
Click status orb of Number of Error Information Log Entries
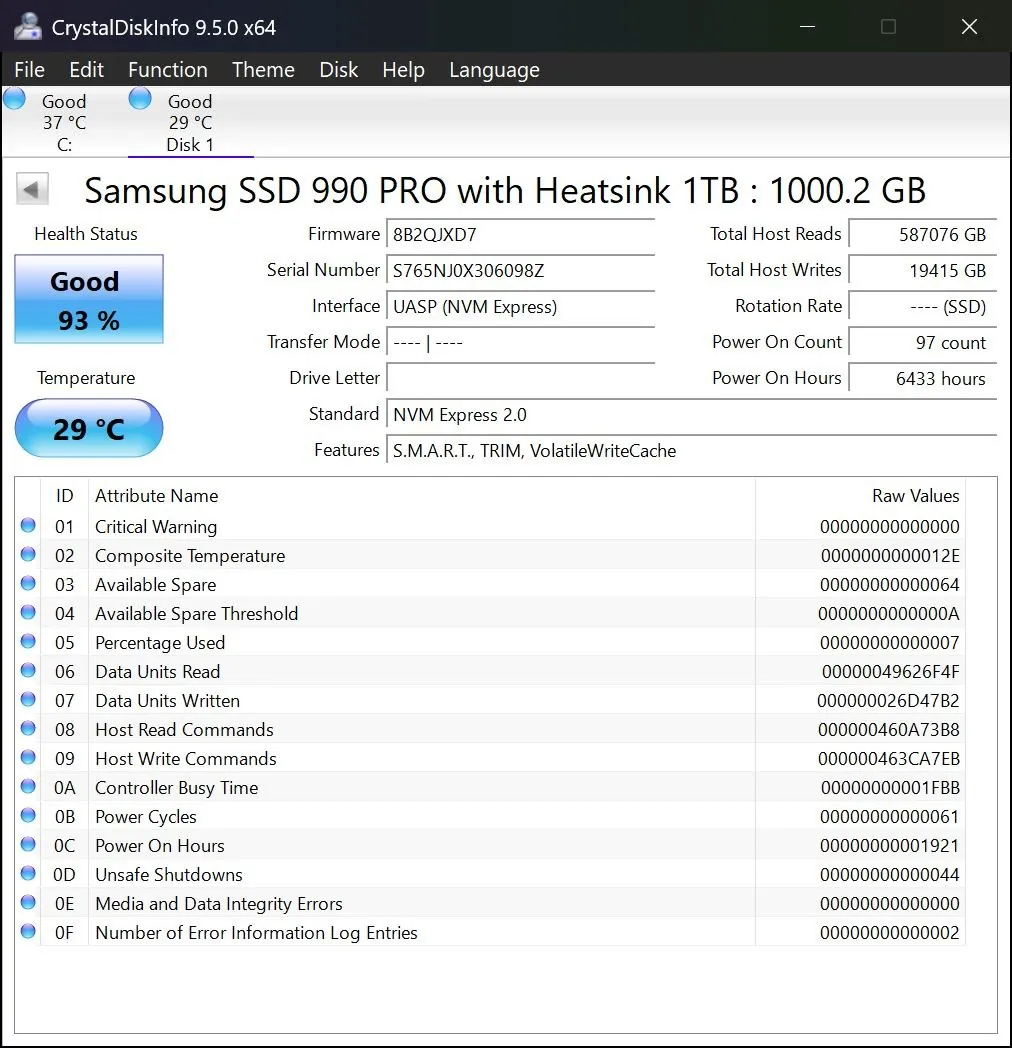(x=28, y=931)
